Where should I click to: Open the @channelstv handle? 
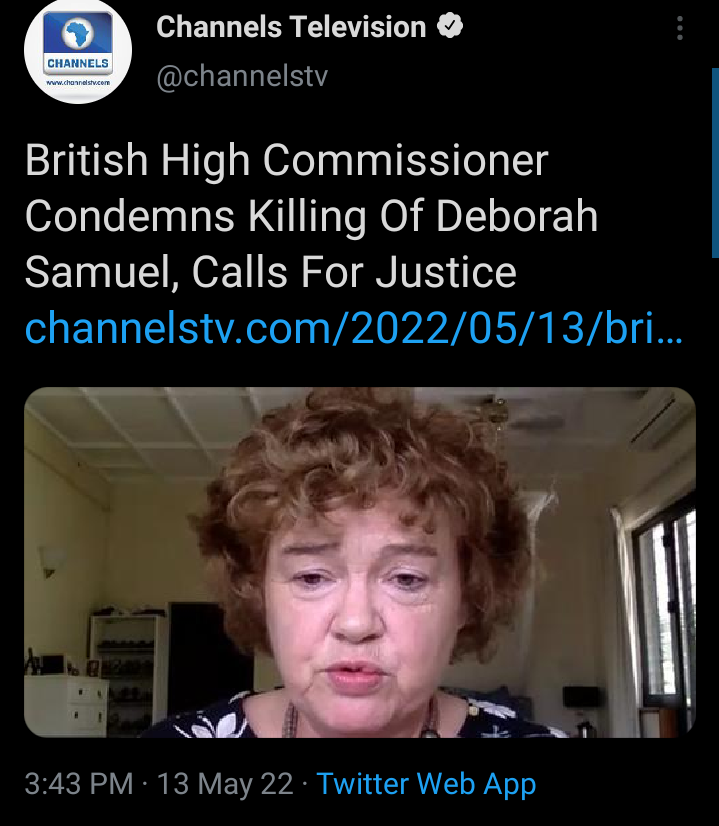pos(242,76)
